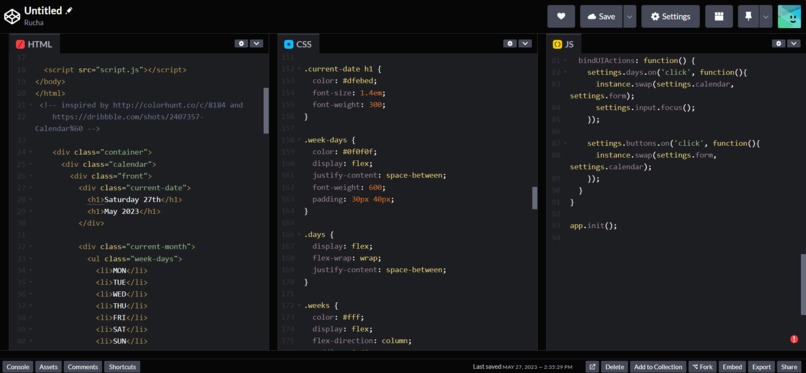Open the pen Settings button
Image resolution: width=806 pixels, height=373 pixels.
point(670,16)
